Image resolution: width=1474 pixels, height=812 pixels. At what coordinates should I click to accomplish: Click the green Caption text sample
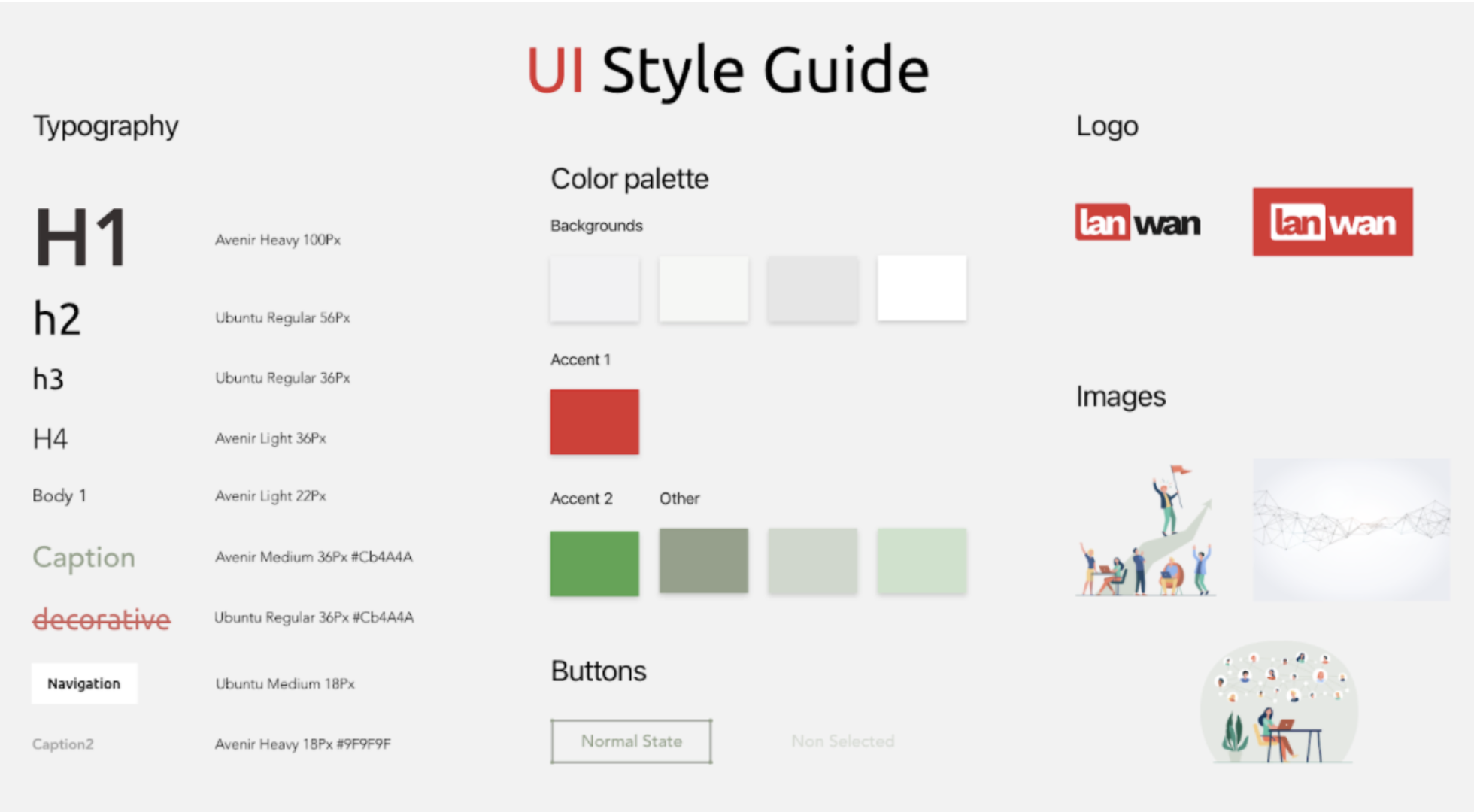click(x=83, y=557)
